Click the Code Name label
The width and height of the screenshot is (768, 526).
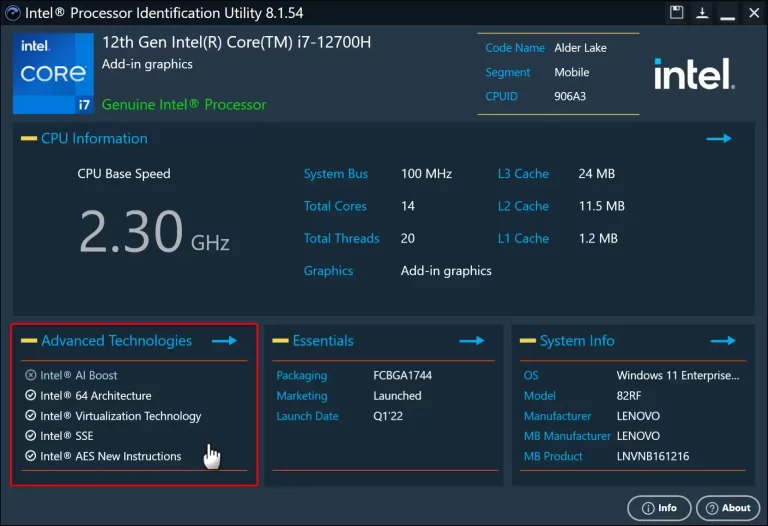515,48
